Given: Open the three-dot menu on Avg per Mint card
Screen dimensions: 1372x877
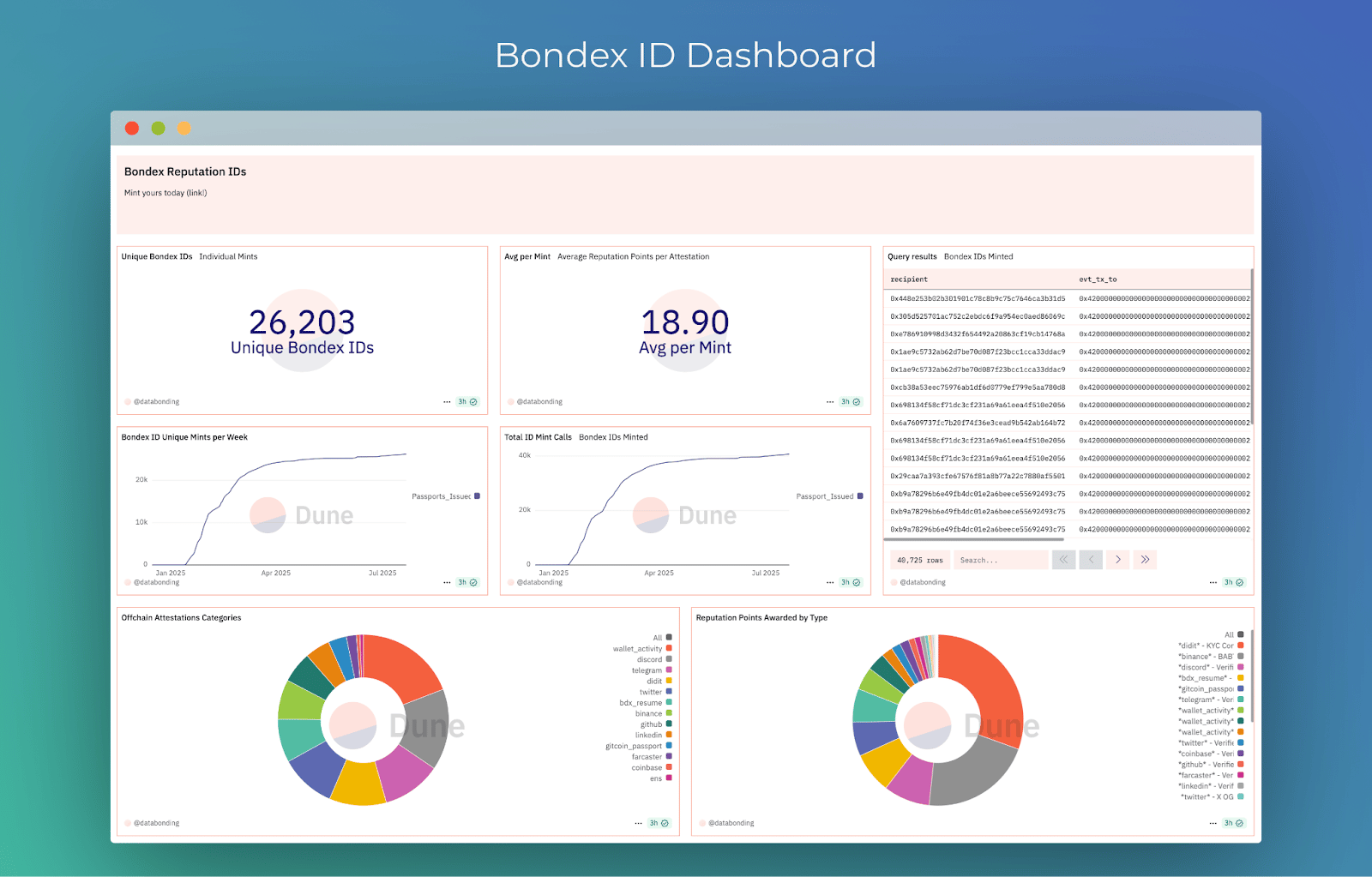Looking at the screenshot, I should pos(830,402).
